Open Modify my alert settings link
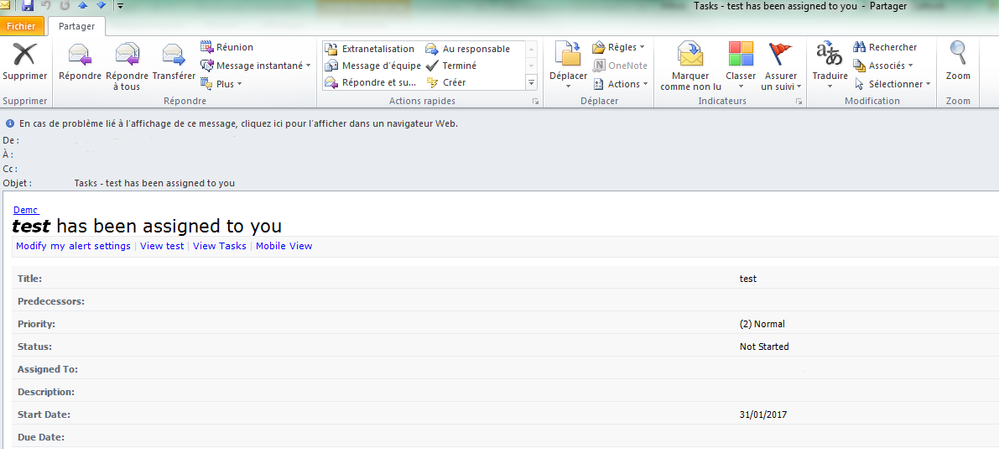Viewport: 999px width, 449px height. click(73, 246)
